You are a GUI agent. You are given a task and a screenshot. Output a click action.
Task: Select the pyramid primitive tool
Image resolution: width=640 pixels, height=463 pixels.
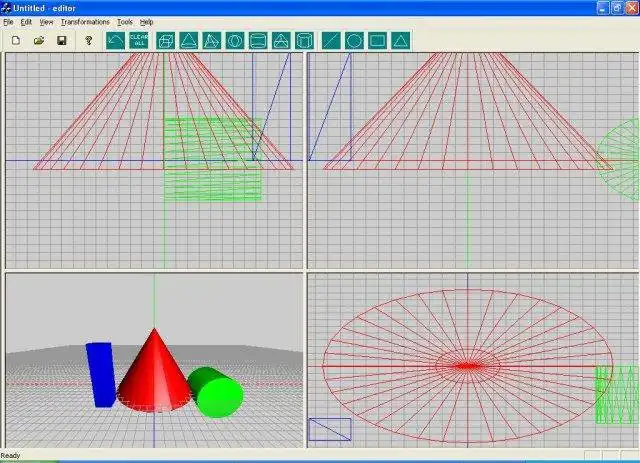(x=211, y=41)
